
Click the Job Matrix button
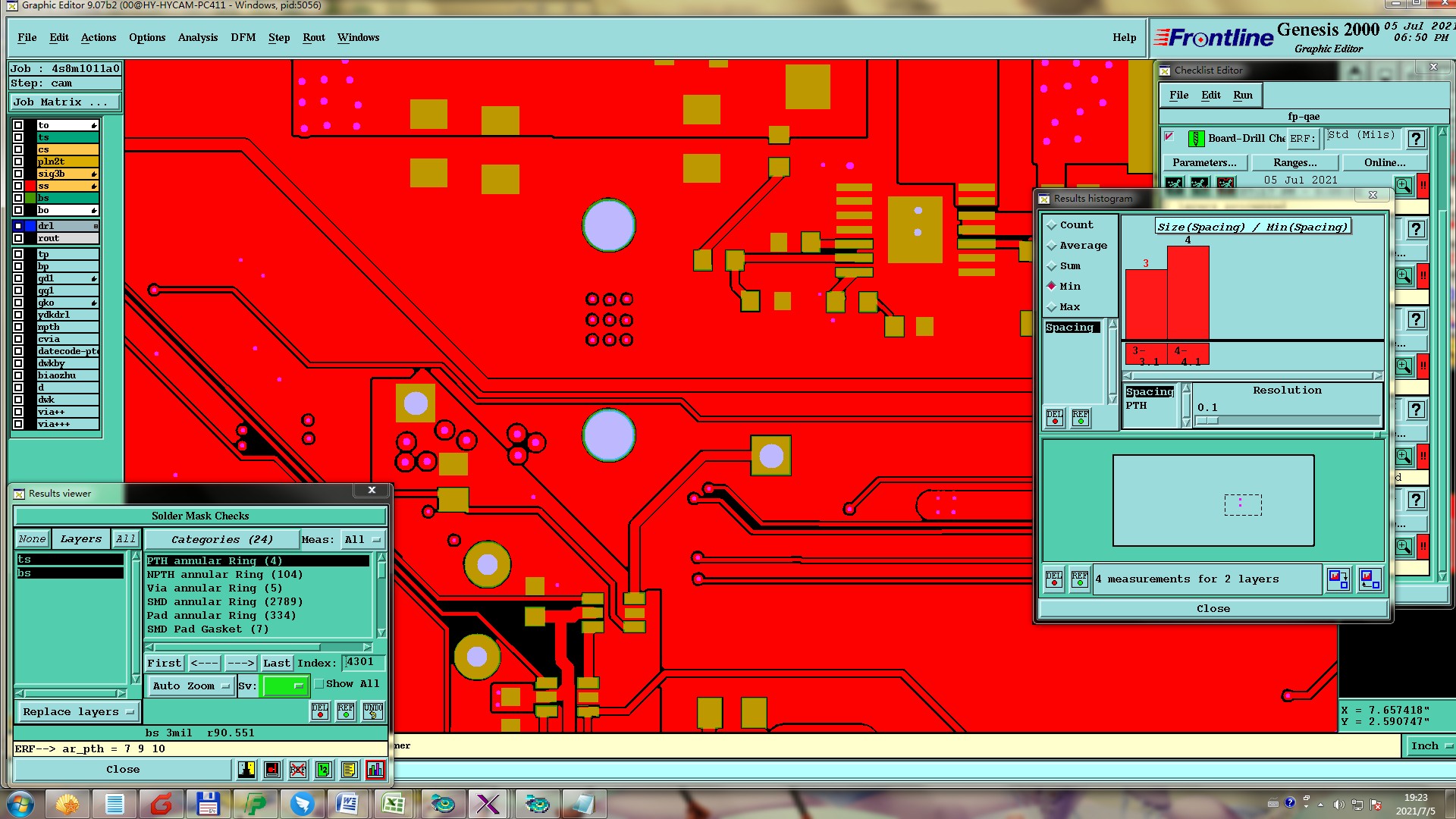(64, 102)
